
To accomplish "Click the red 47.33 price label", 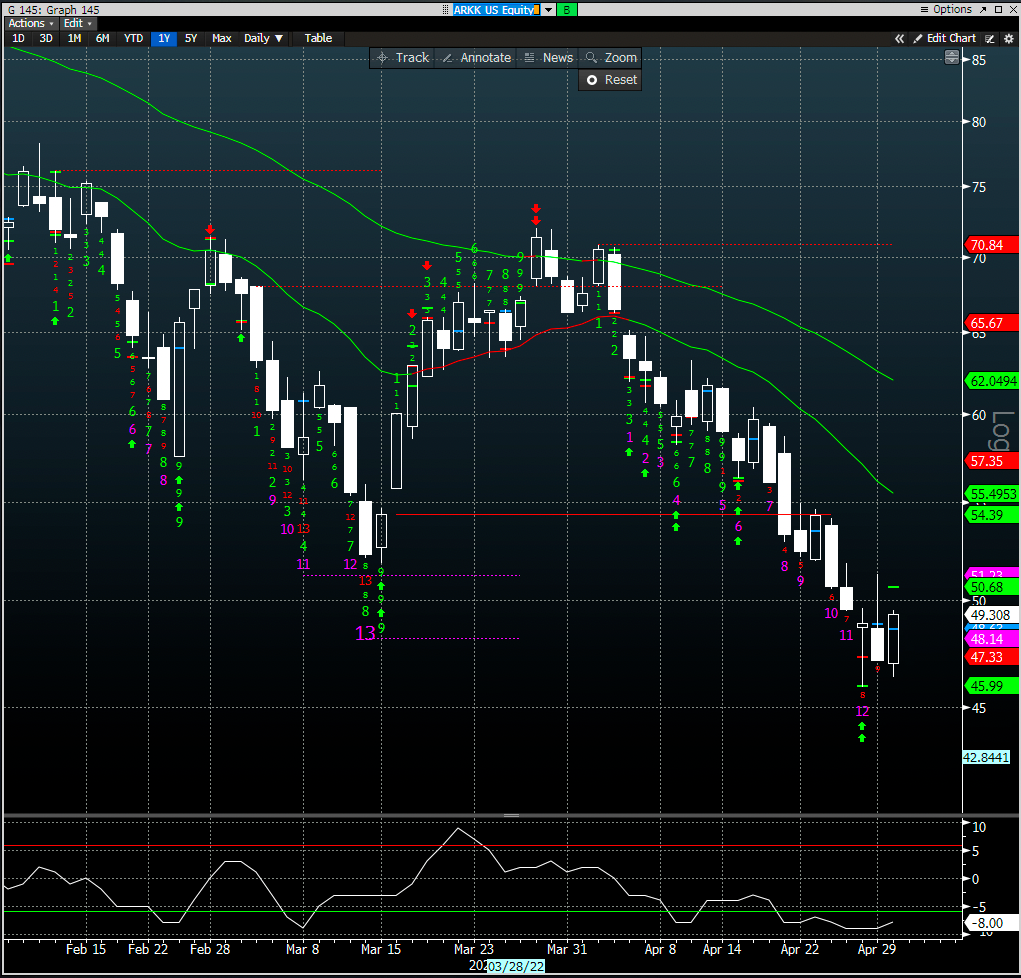I will (990, 657).
